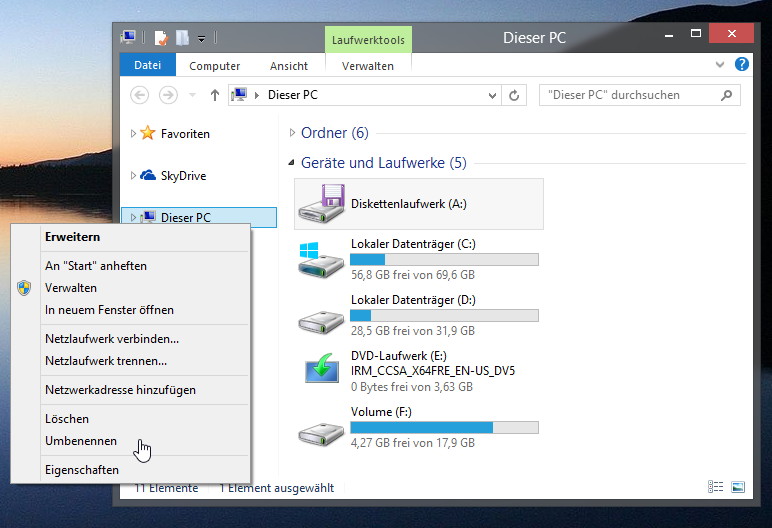This screenshot has width=772, height=528.
Task: Expand the SkyDrive tree node arrow
Action: (133, 175)
